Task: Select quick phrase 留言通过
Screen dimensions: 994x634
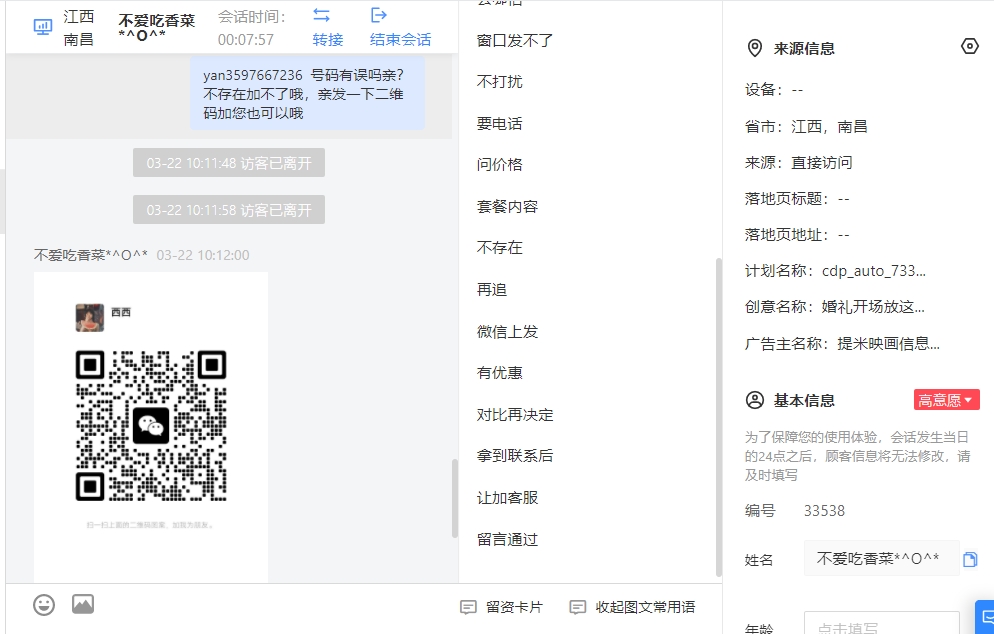Action: tap(507, 540)
